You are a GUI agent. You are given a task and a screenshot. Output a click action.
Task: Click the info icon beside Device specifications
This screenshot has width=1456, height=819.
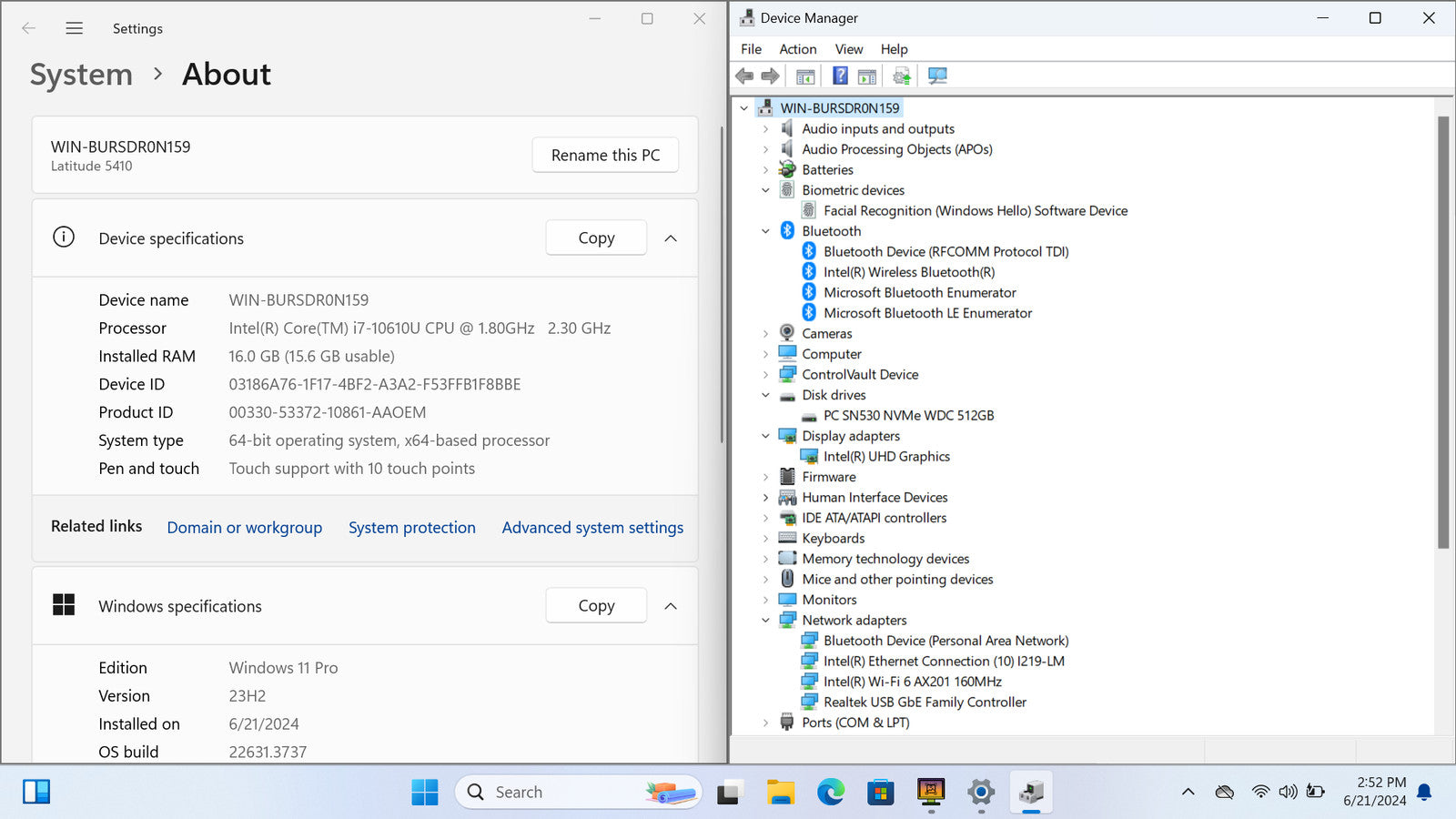[x=64, y=238]
